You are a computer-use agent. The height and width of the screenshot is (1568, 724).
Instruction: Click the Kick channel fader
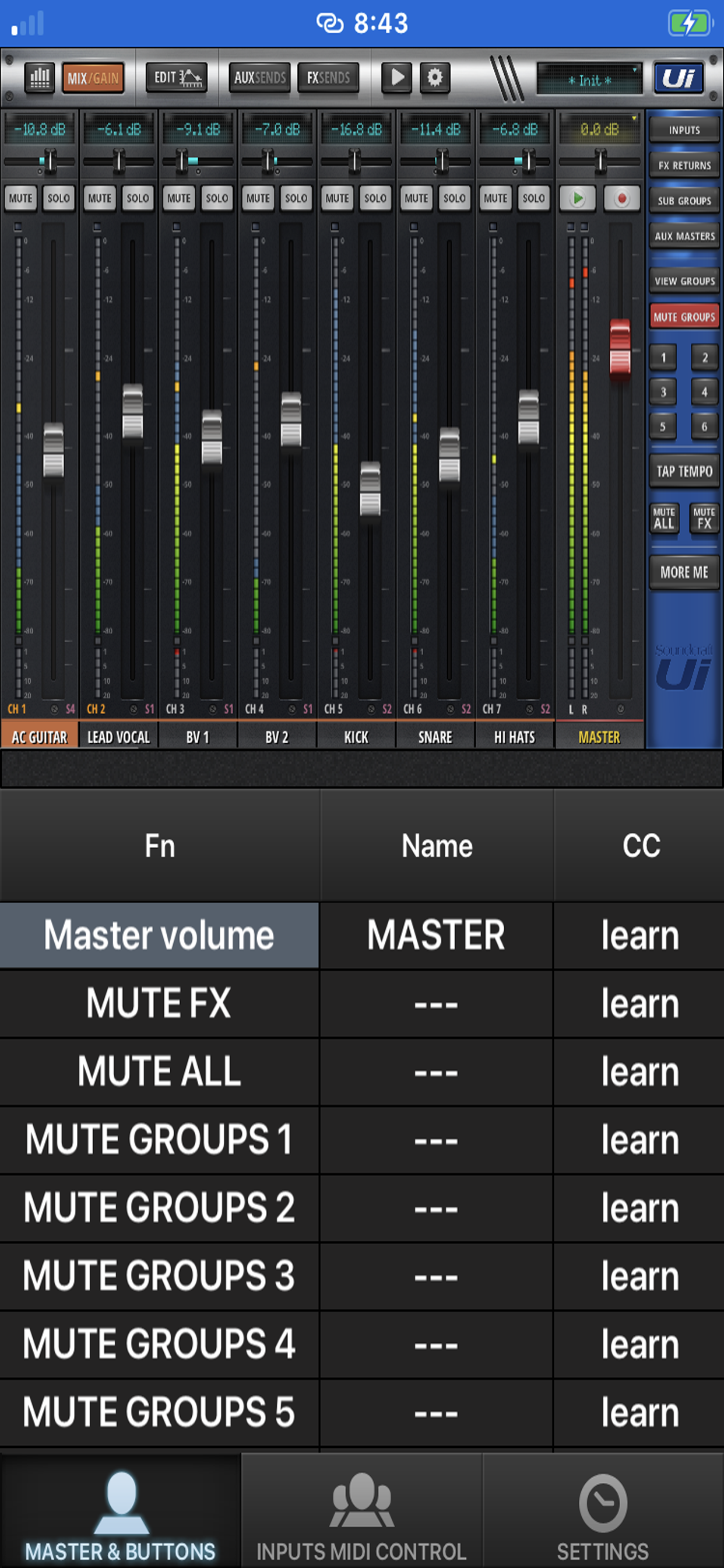coord(370,489)
